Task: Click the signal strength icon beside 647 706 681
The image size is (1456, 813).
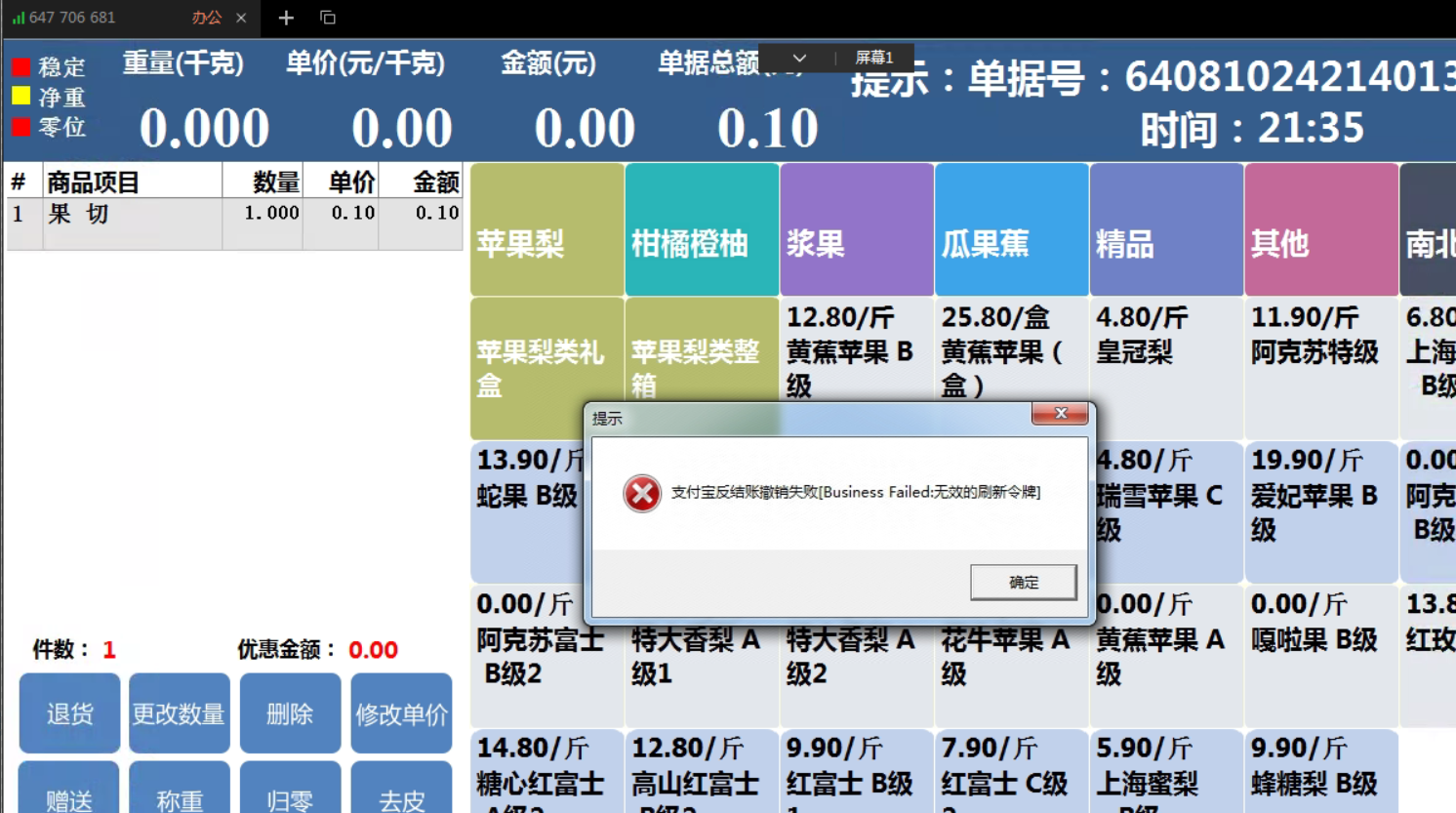Action: pos(19,18)
